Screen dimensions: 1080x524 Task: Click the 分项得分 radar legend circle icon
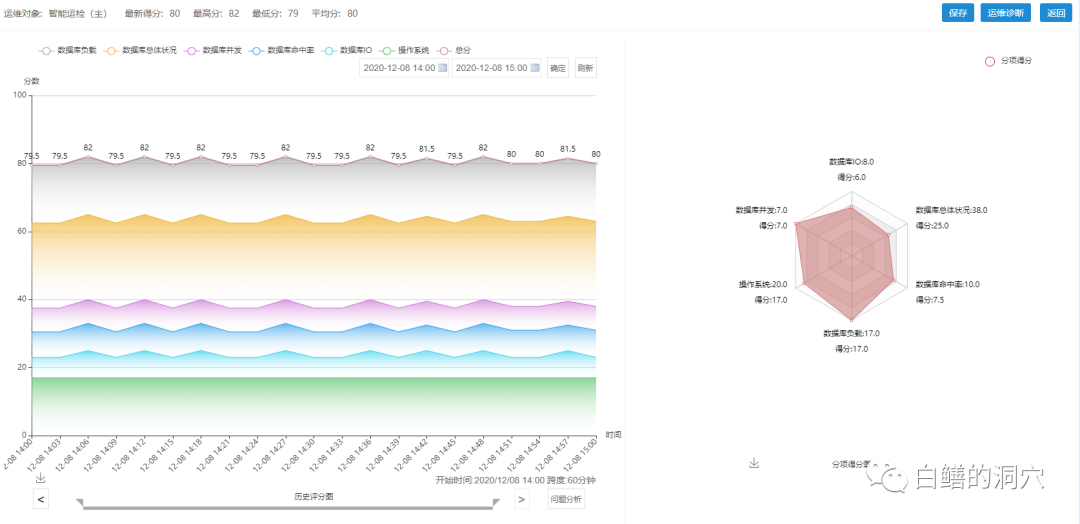[990, 61]
